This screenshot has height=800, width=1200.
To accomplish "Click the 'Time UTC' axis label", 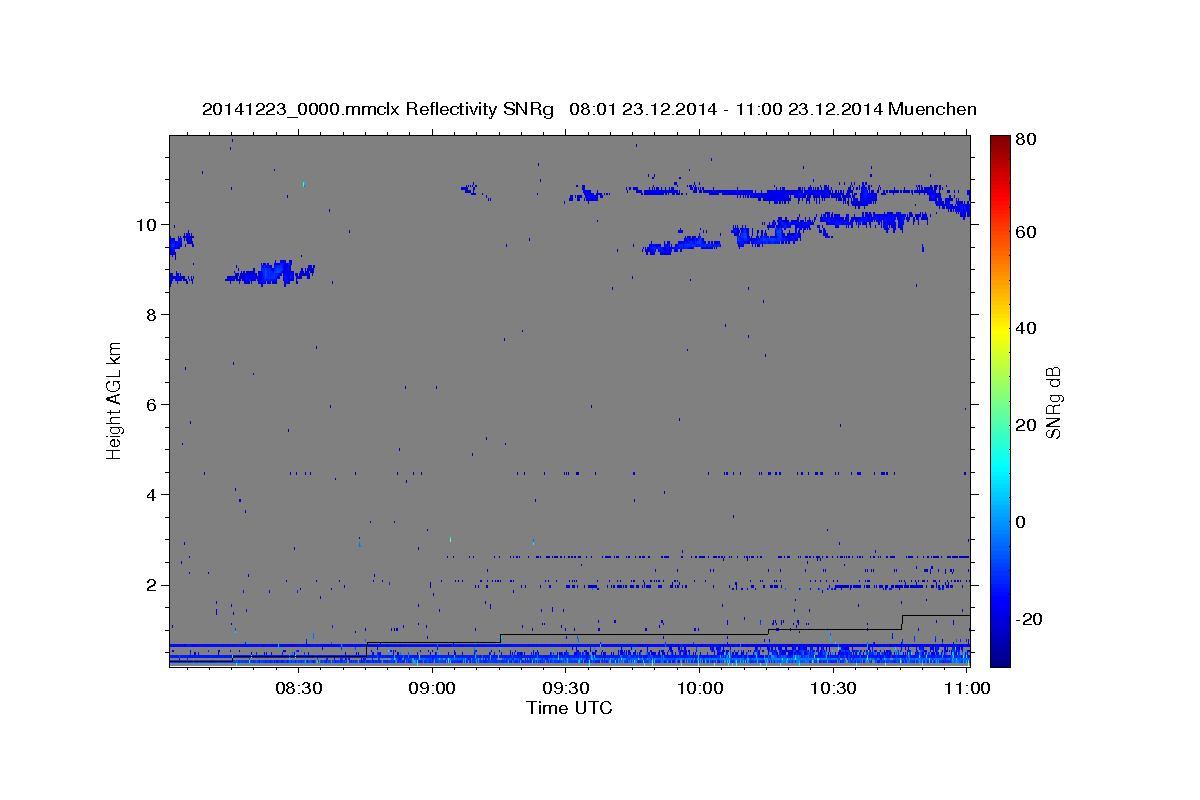I will click(569, 708).
